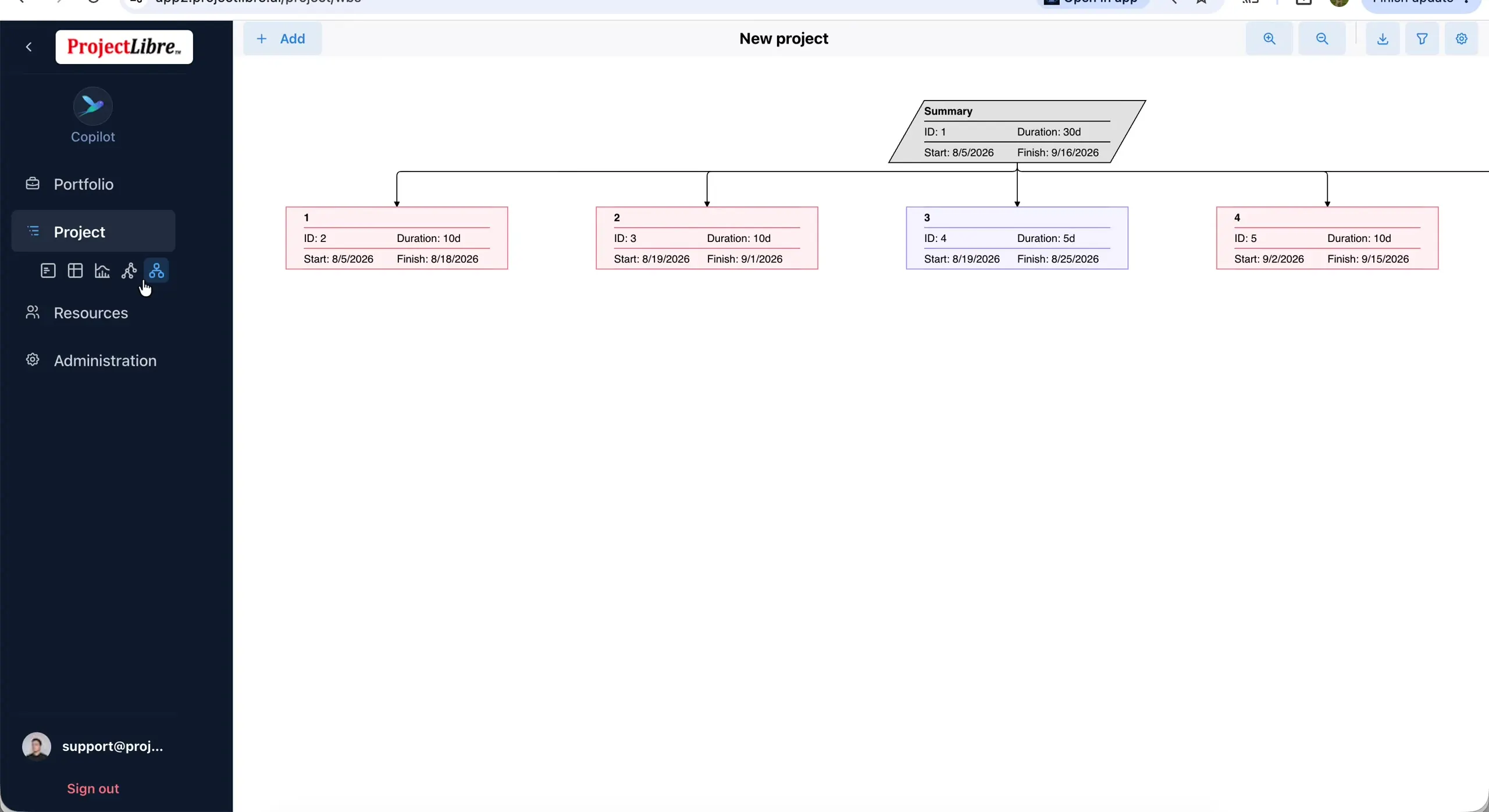This screenshot has height=812, width=1489.
Task: Select task box 1 with ID 2
Action: point(397,238)
